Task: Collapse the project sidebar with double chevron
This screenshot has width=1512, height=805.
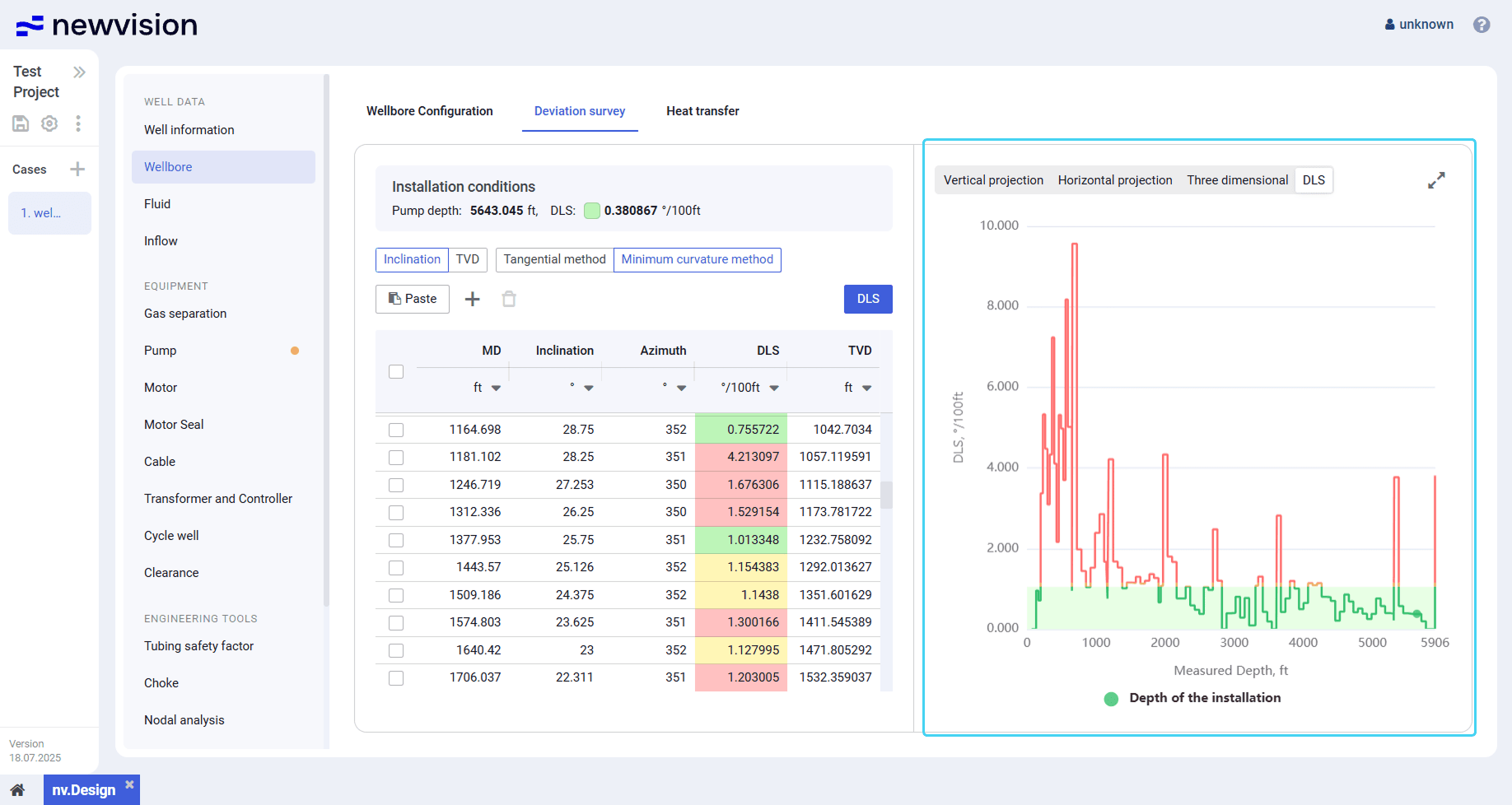Action: (x=79, y=72)
